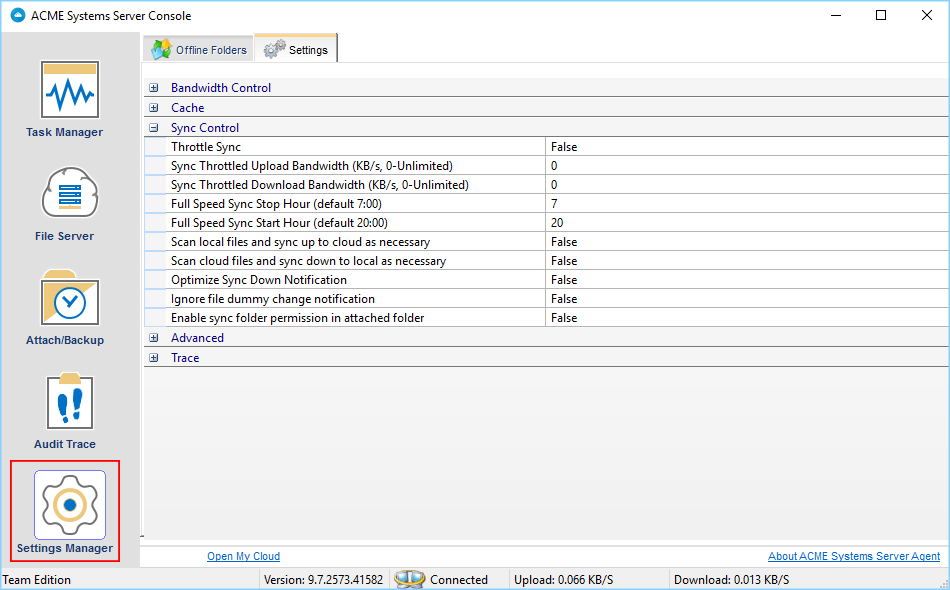Toggle the Throttle Sync False value
The width and height of the screenshot is (950, 590).
pos(746,147)
